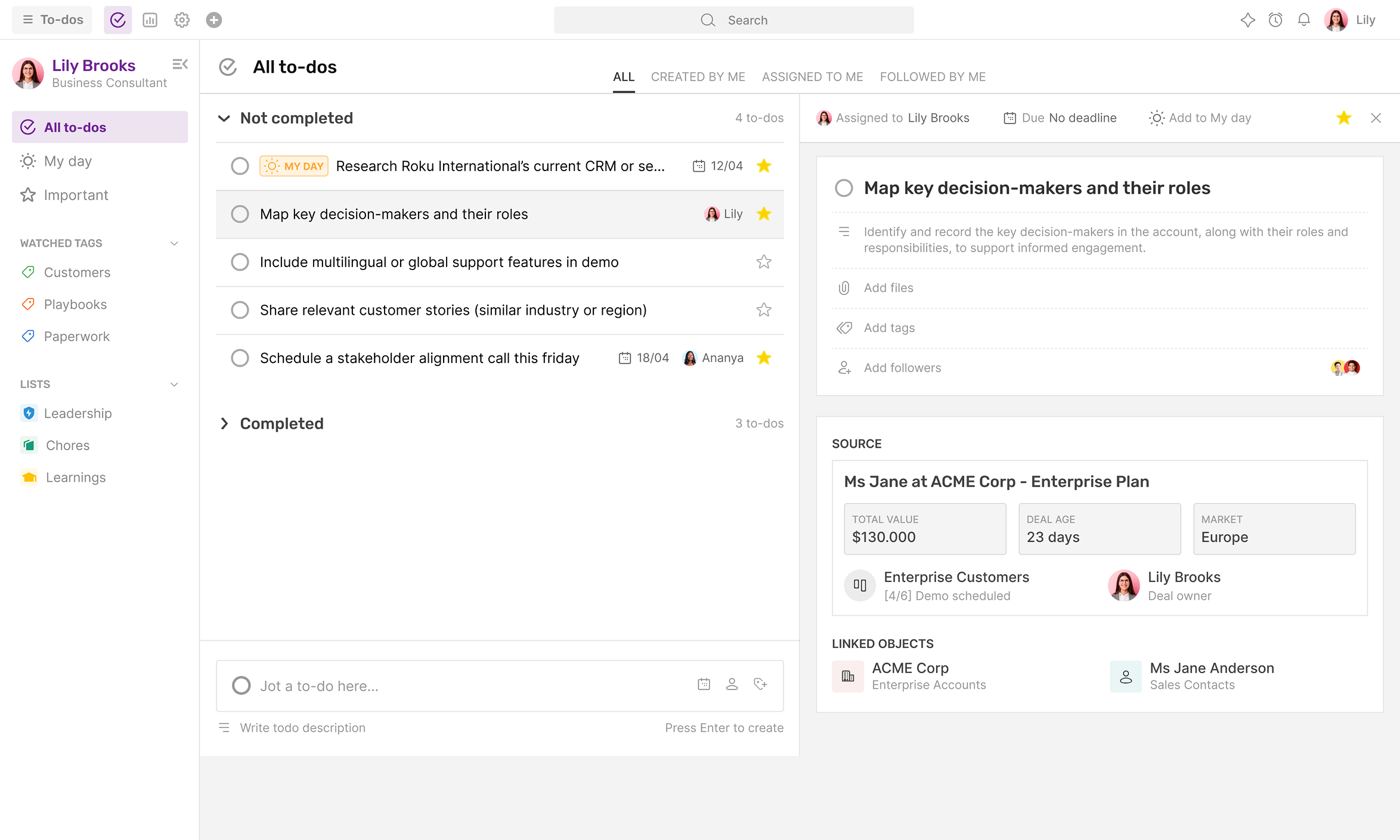
Task: Expand the Completed section
Action: point(224,423)
